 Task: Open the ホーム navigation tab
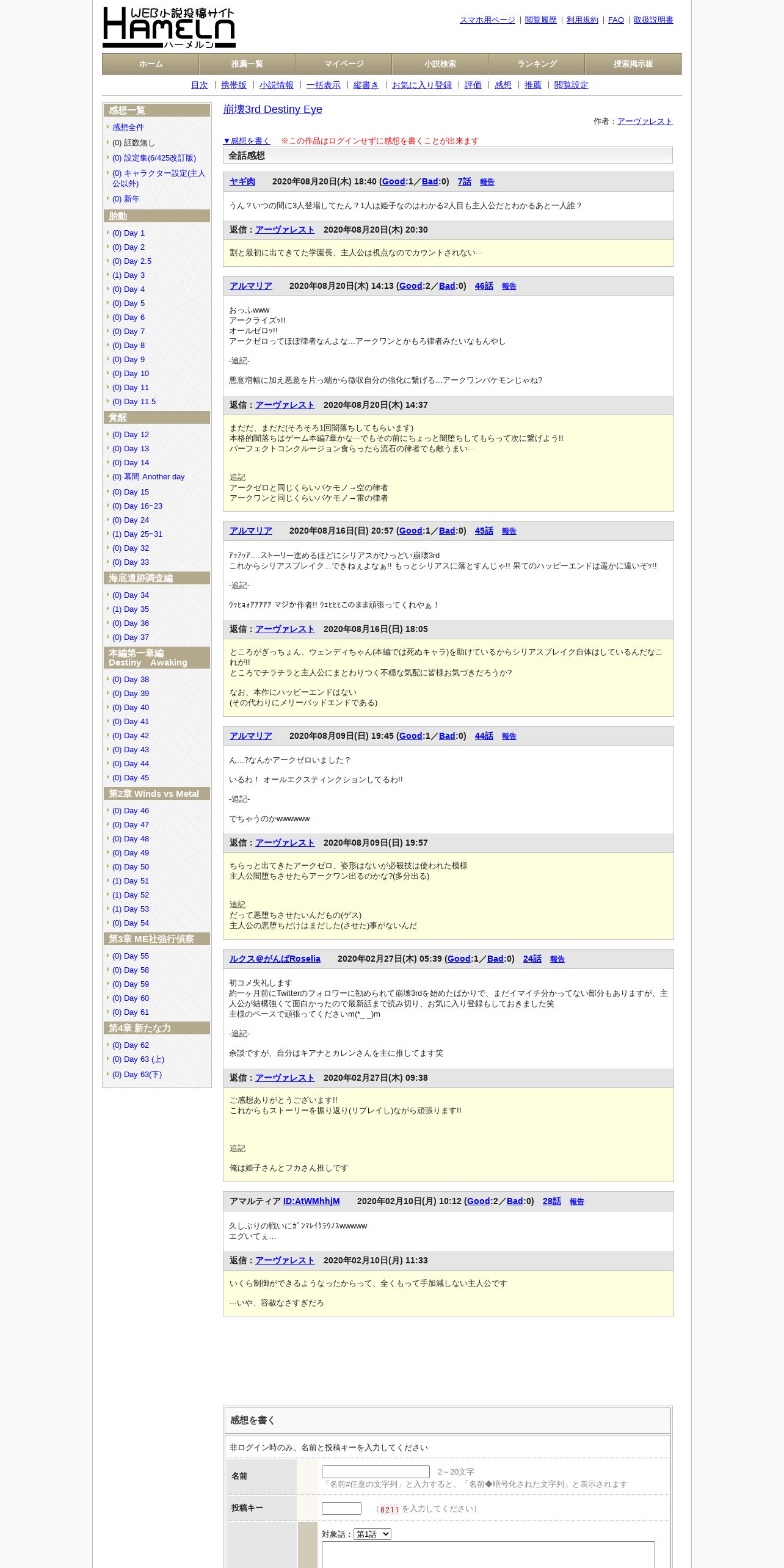point(151,64)
